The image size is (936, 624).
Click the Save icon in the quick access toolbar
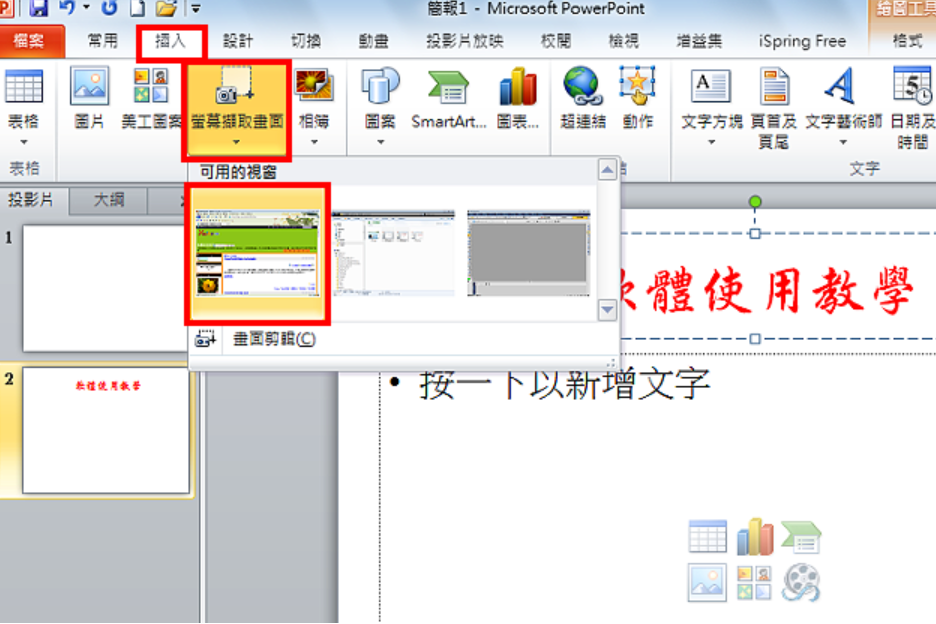39,8
